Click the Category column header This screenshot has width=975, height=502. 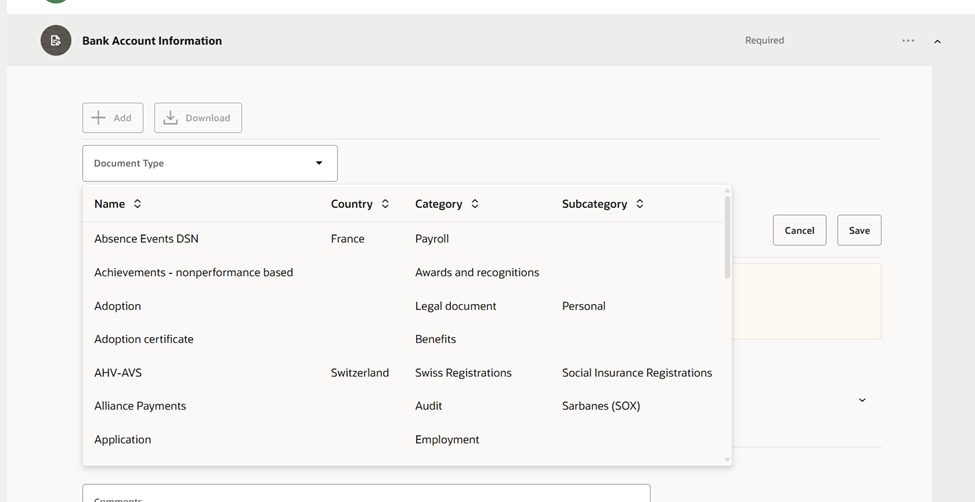(x=439, y=204)
